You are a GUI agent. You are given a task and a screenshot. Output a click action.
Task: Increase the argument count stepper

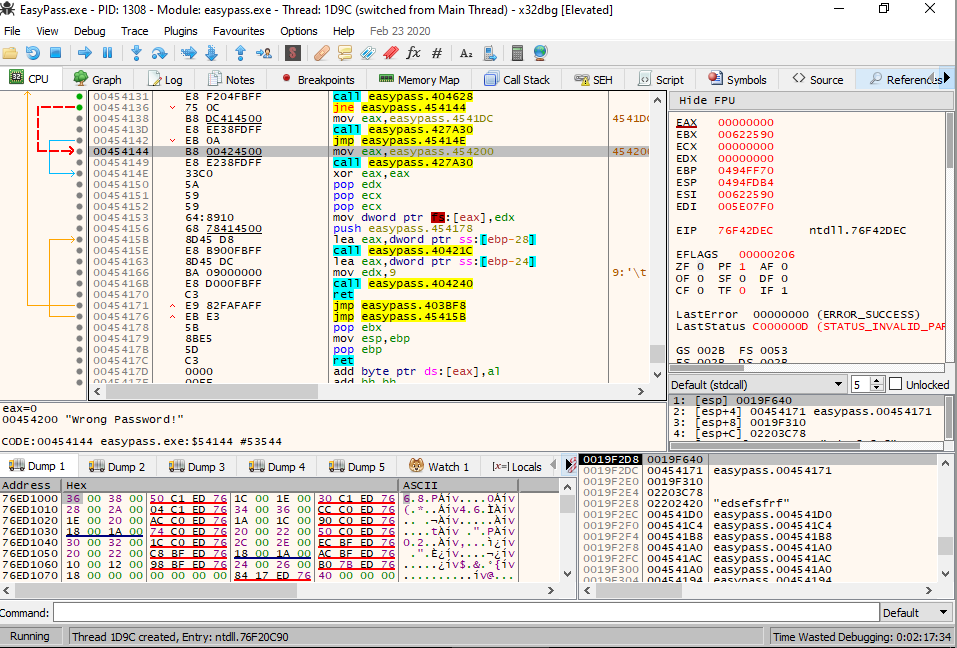[x=877, y=381]
